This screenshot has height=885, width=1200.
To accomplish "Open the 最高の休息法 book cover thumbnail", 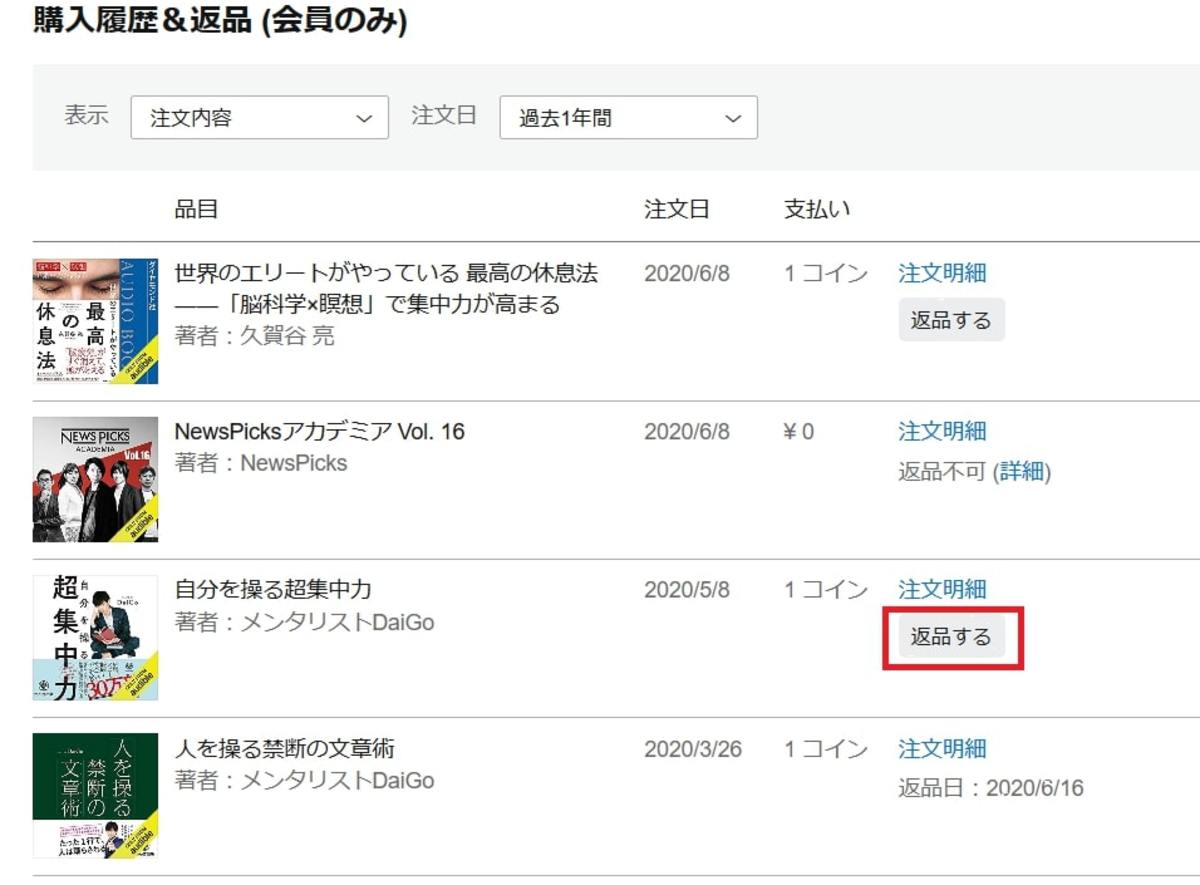I will click(x=95, y=321).
